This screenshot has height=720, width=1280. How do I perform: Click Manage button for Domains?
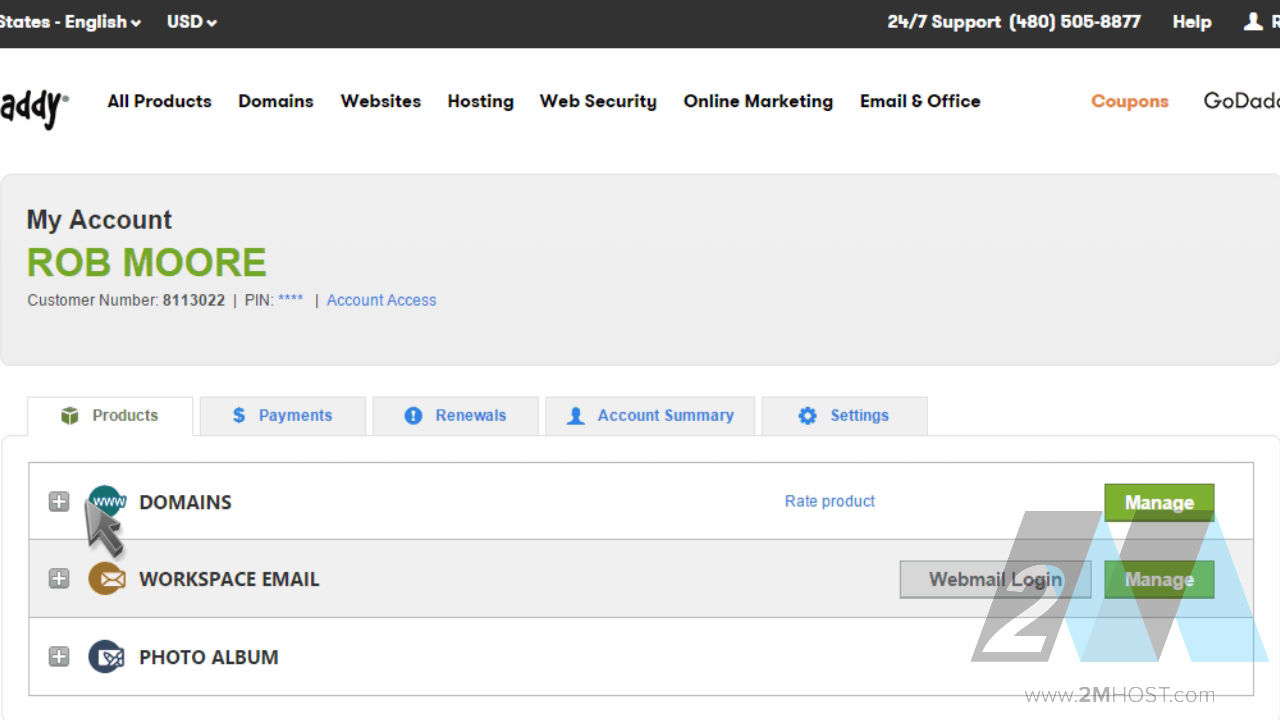pos(1159,502)
